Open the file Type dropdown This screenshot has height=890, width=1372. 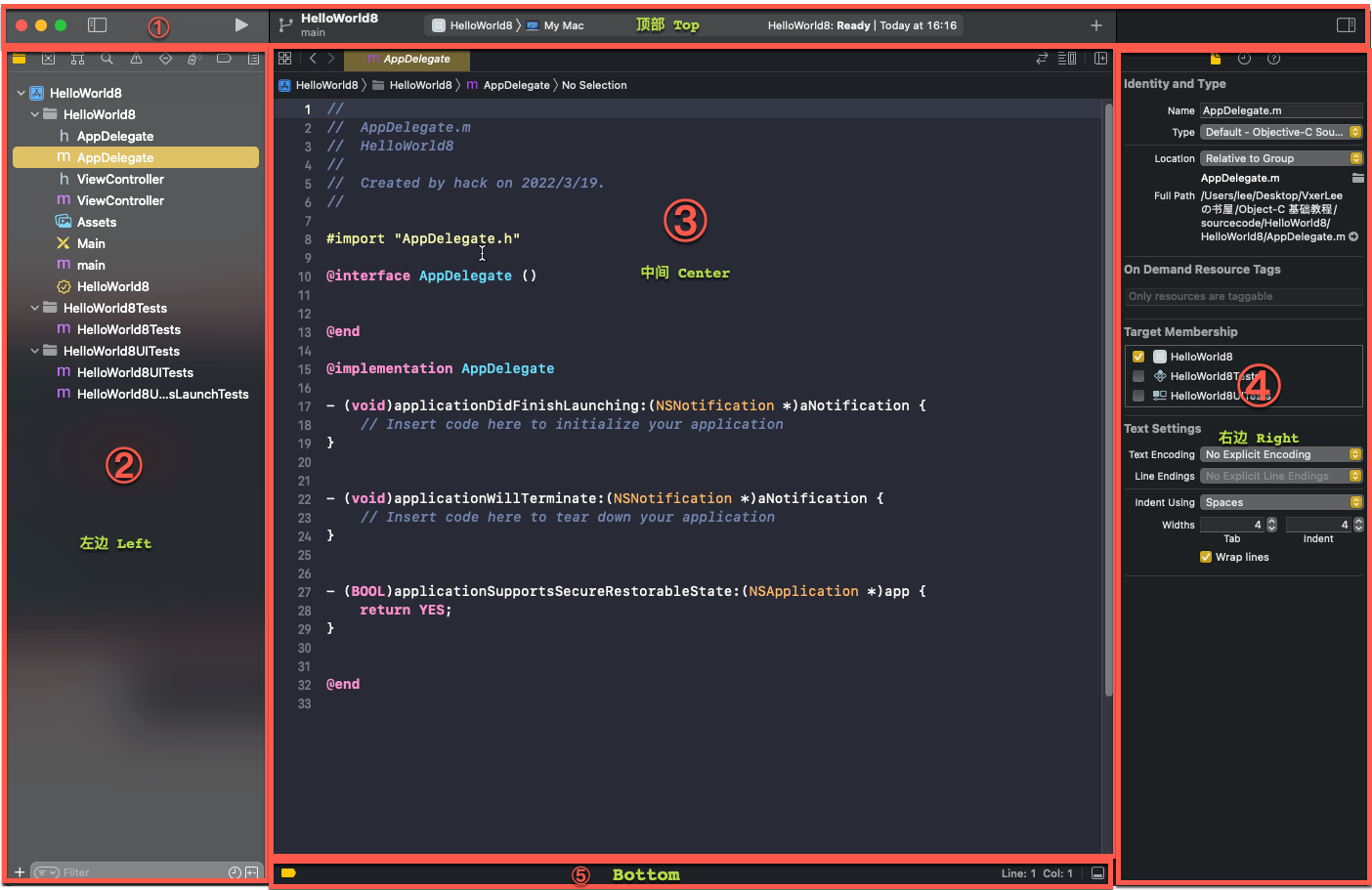coord(1281,132)
